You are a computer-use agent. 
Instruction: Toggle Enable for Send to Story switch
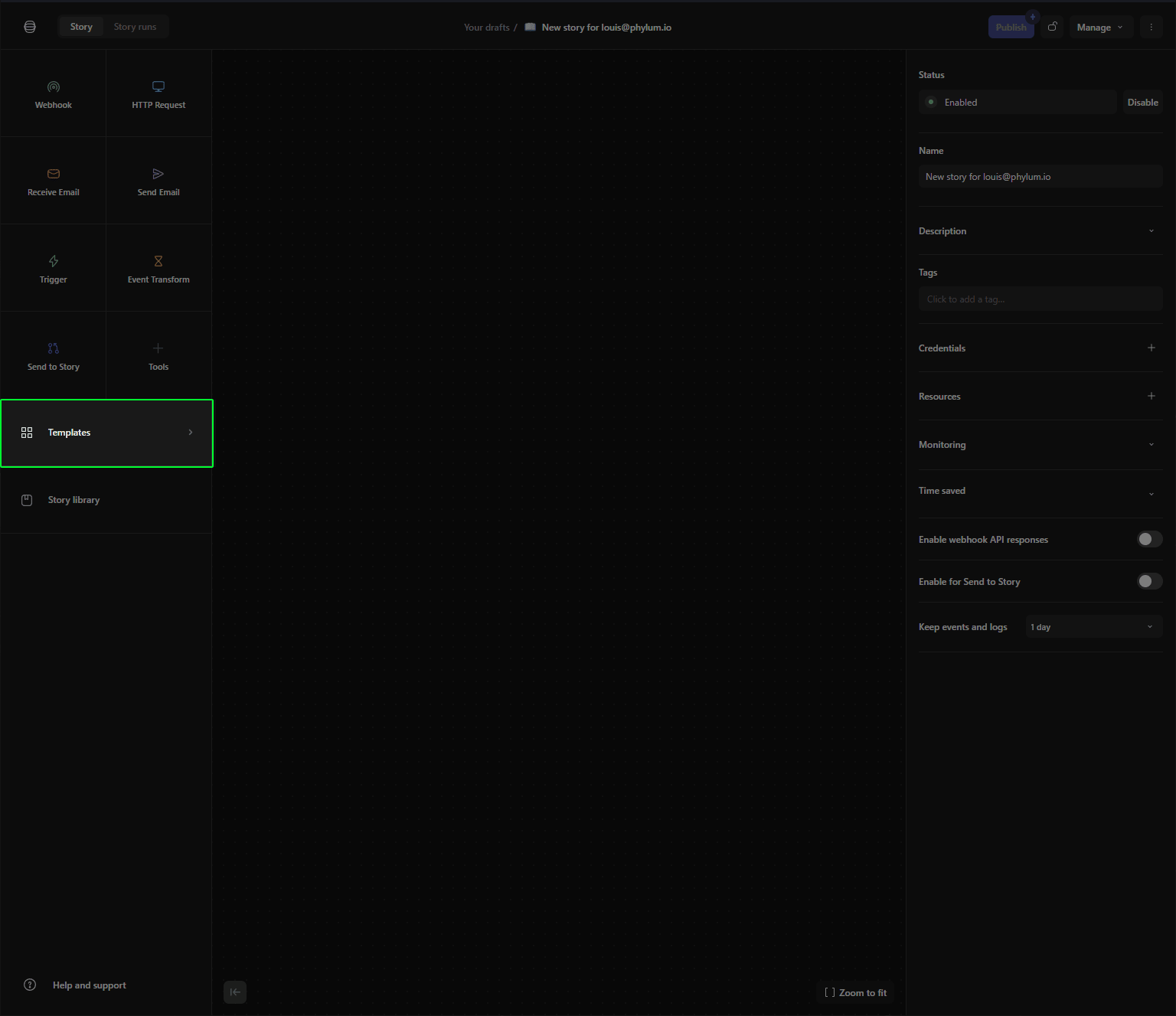tap(1148, 582)
